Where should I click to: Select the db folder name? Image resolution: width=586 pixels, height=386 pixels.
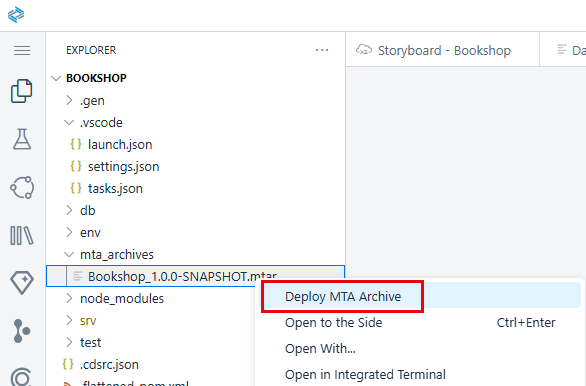click(x=87, y=210)
